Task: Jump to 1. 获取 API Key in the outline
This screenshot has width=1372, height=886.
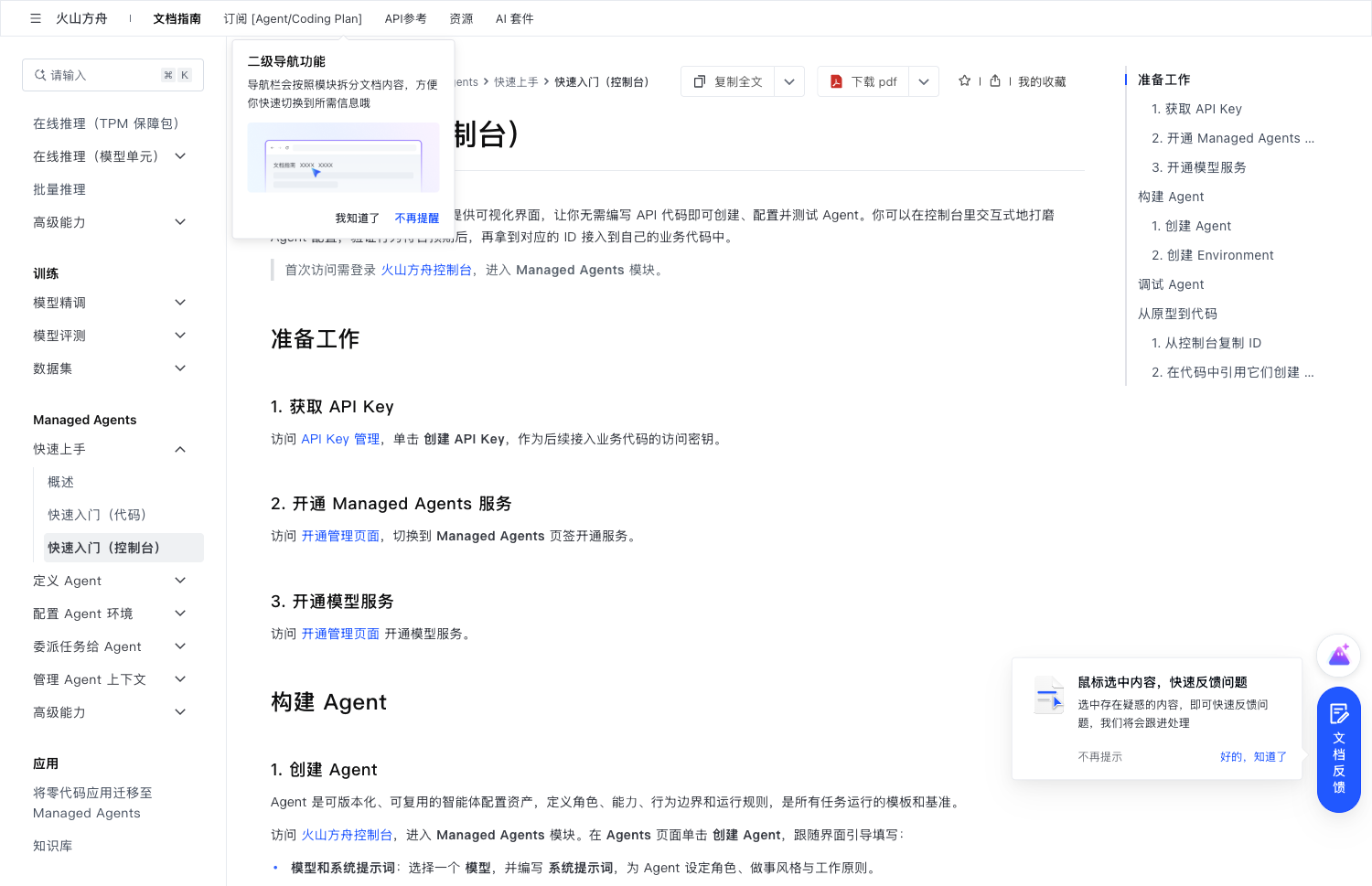Action: [x=1196, y=109]
